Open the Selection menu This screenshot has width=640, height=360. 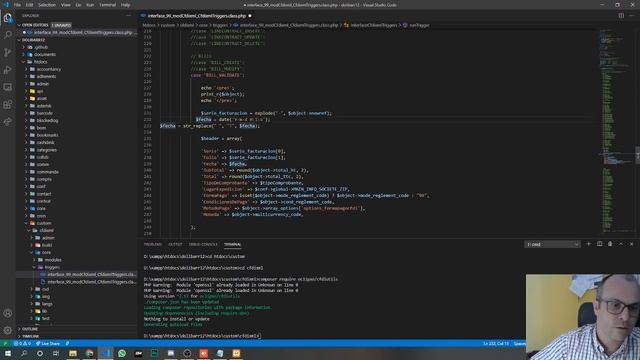coord(47,5)
